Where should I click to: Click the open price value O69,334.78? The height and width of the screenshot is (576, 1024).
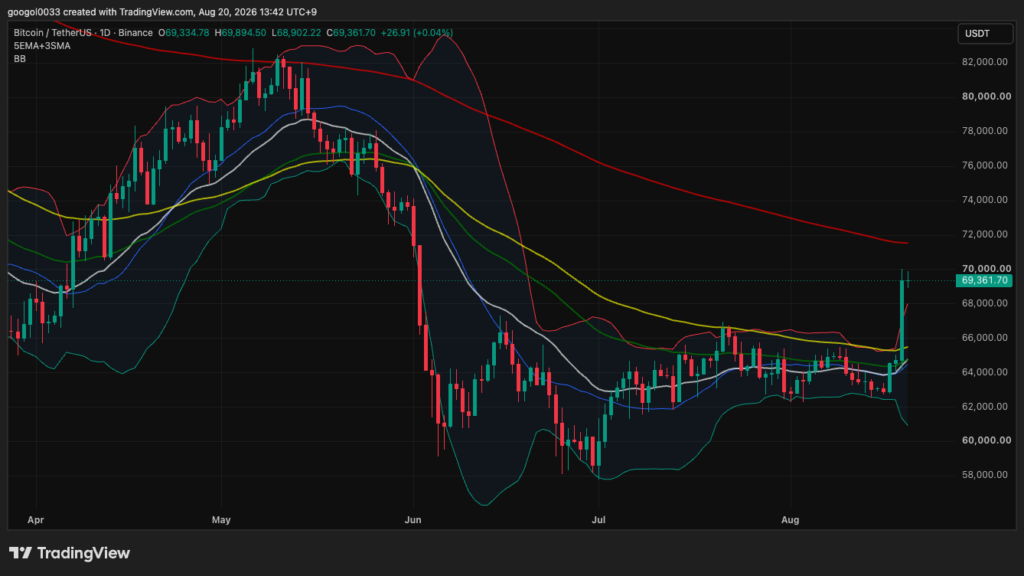coord(184,33)
